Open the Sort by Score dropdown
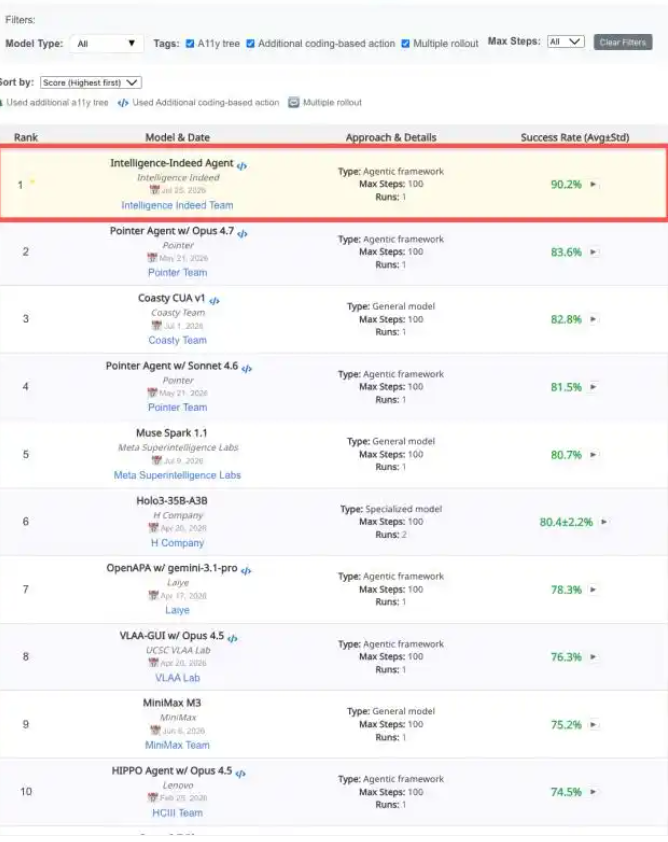Screen dimensions: 668x842 tap(91, 83)
